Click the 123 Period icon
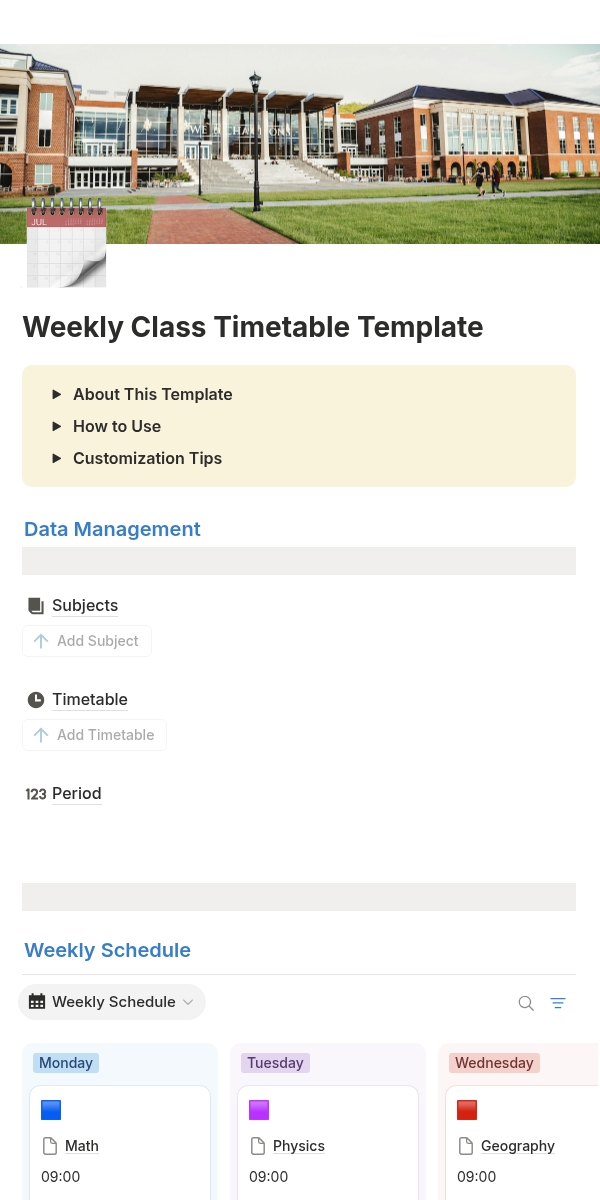Image resolution: width=600 pixels, height=1200 pixels. pyautogui.click(x=36, y=794)
